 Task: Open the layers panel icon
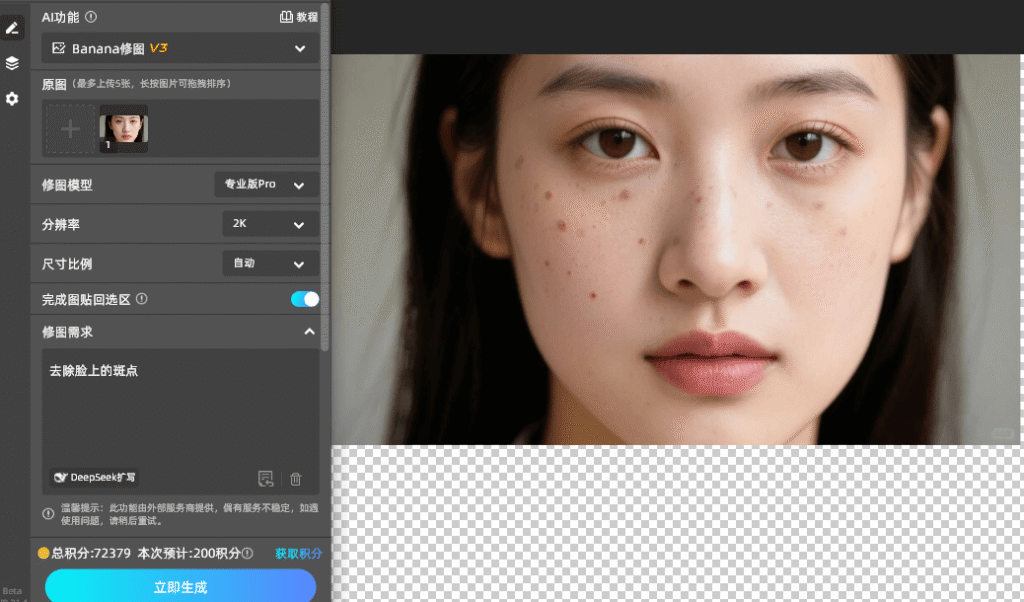pyautogui.click(x=12, y=63)
